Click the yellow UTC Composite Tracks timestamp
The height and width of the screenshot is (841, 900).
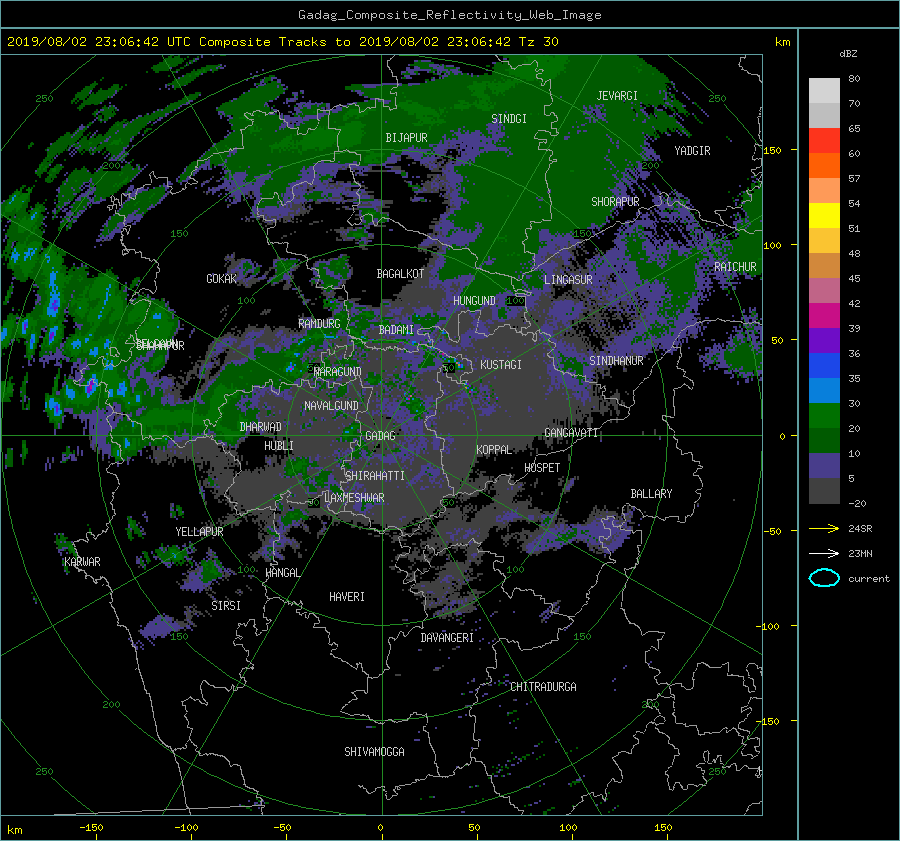282,42
